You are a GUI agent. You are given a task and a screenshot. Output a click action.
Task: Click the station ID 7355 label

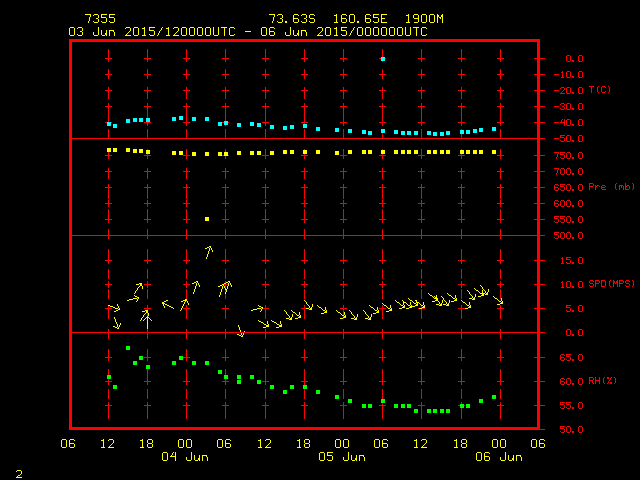tap(100, 19)
